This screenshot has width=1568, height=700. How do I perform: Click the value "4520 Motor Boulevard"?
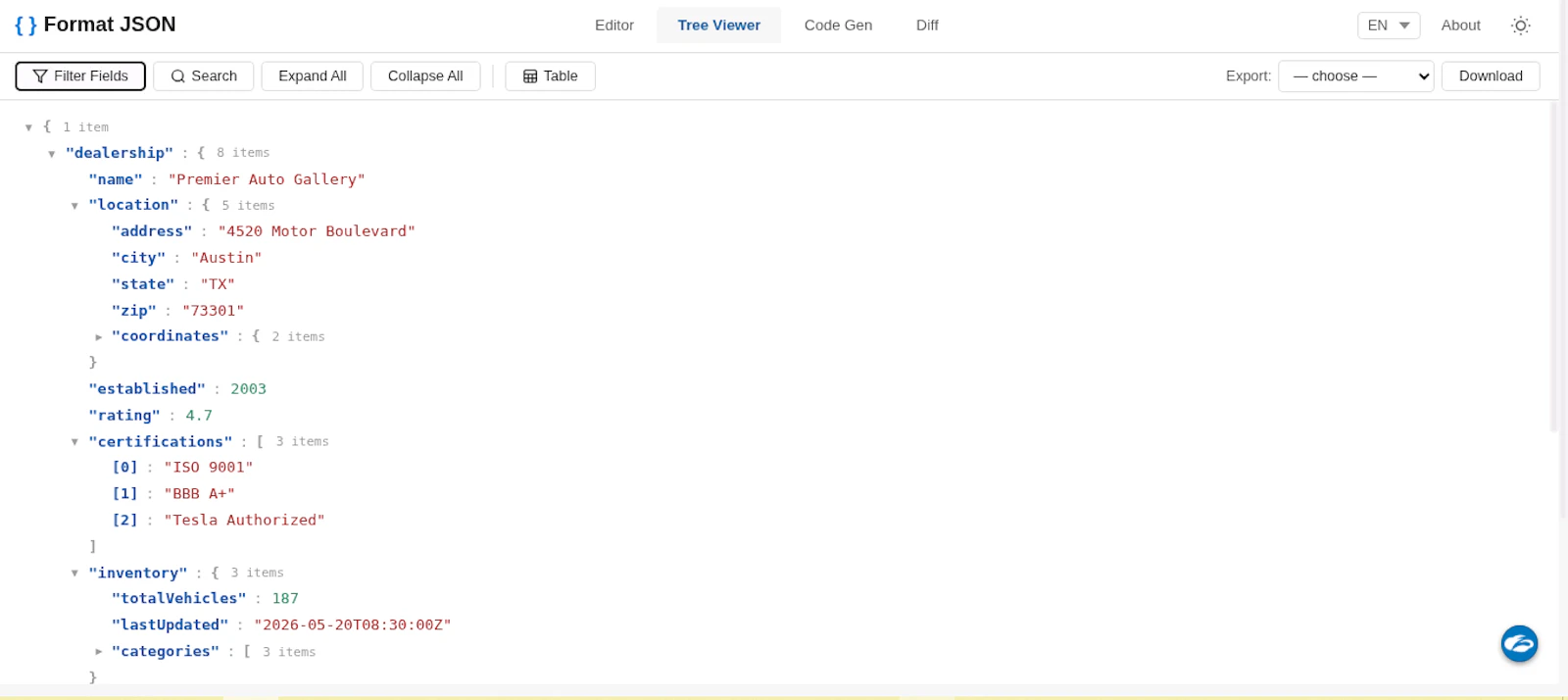click(x=317, y=231)
